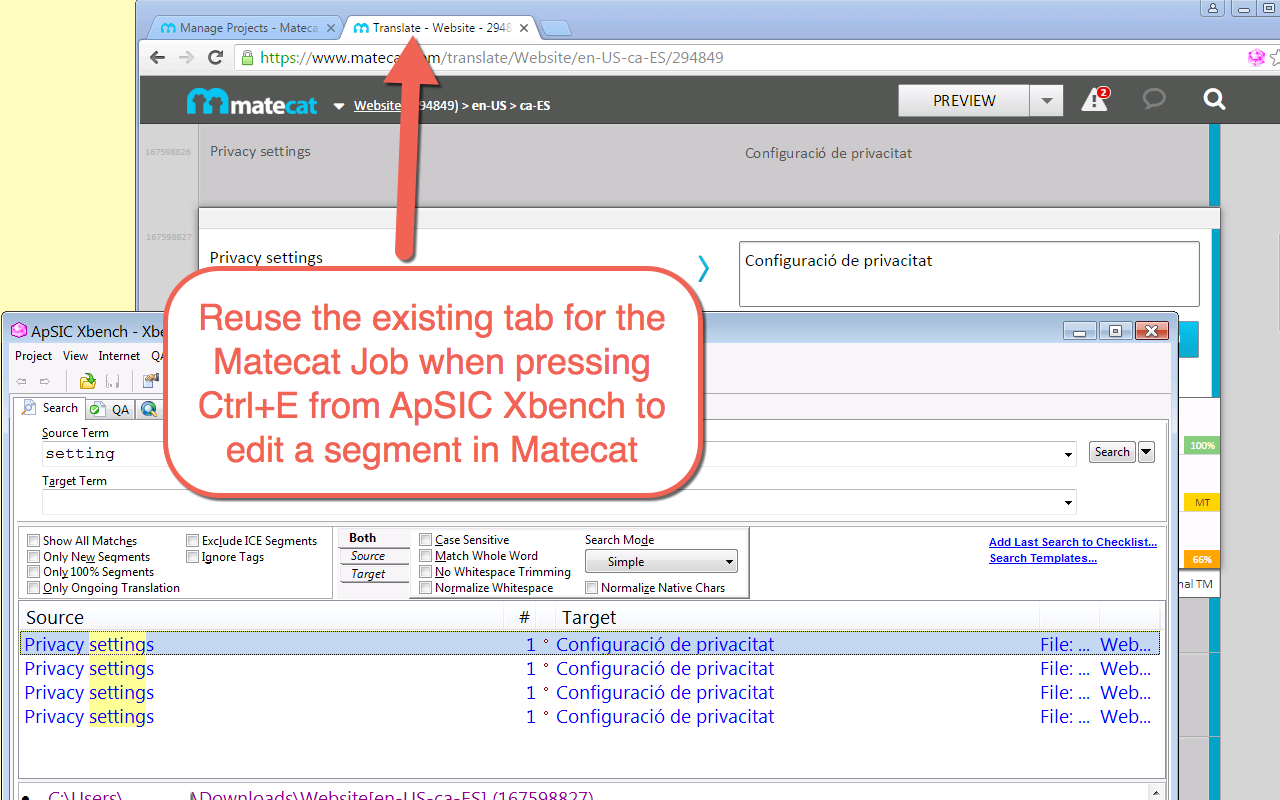1280x800 pixels.
Task: Open the Xbench Project menu
Action: [34, 356]
